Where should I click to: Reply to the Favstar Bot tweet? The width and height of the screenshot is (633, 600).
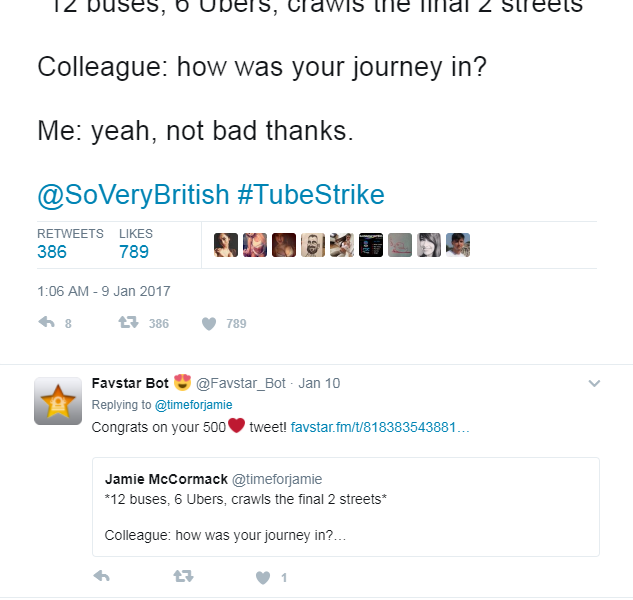[x=100, y=577]
